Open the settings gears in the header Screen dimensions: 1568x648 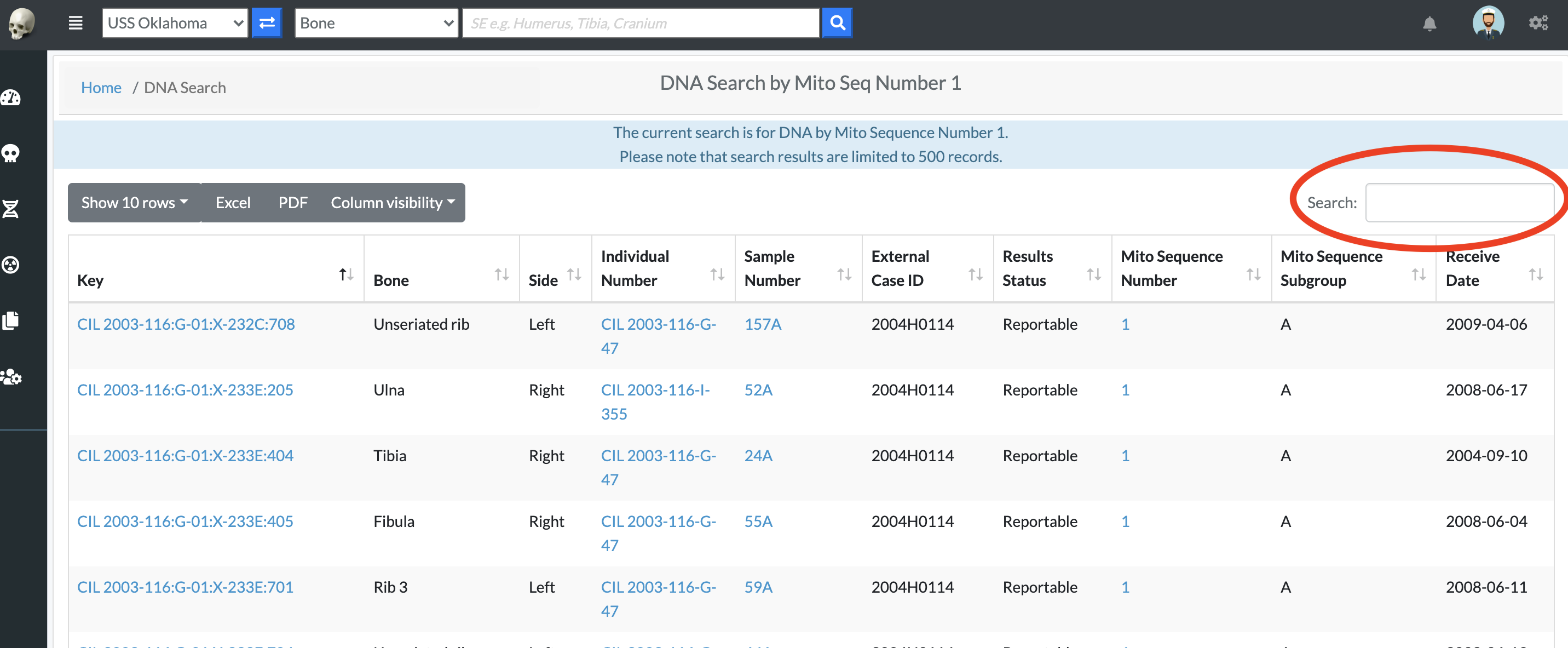[1538, 23]
